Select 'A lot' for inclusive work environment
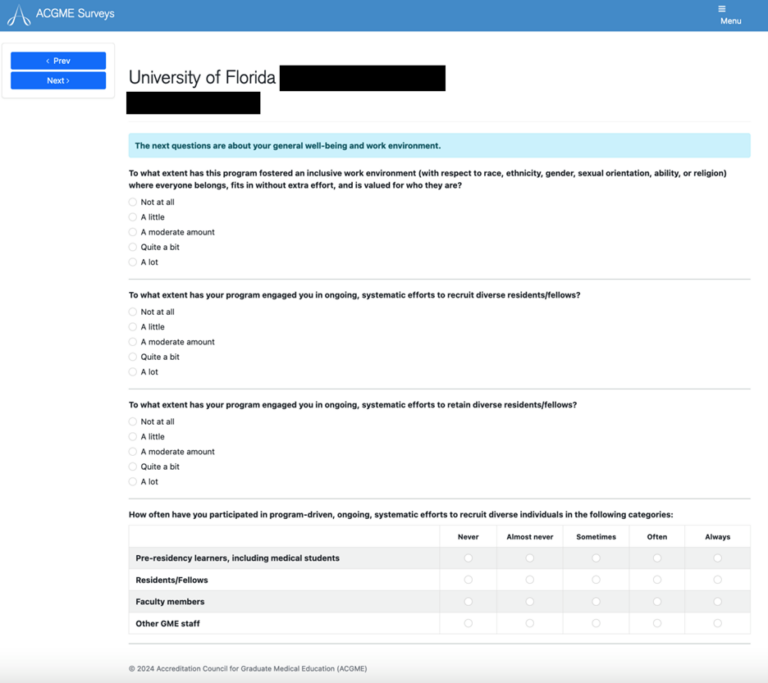 coord(133,262)
